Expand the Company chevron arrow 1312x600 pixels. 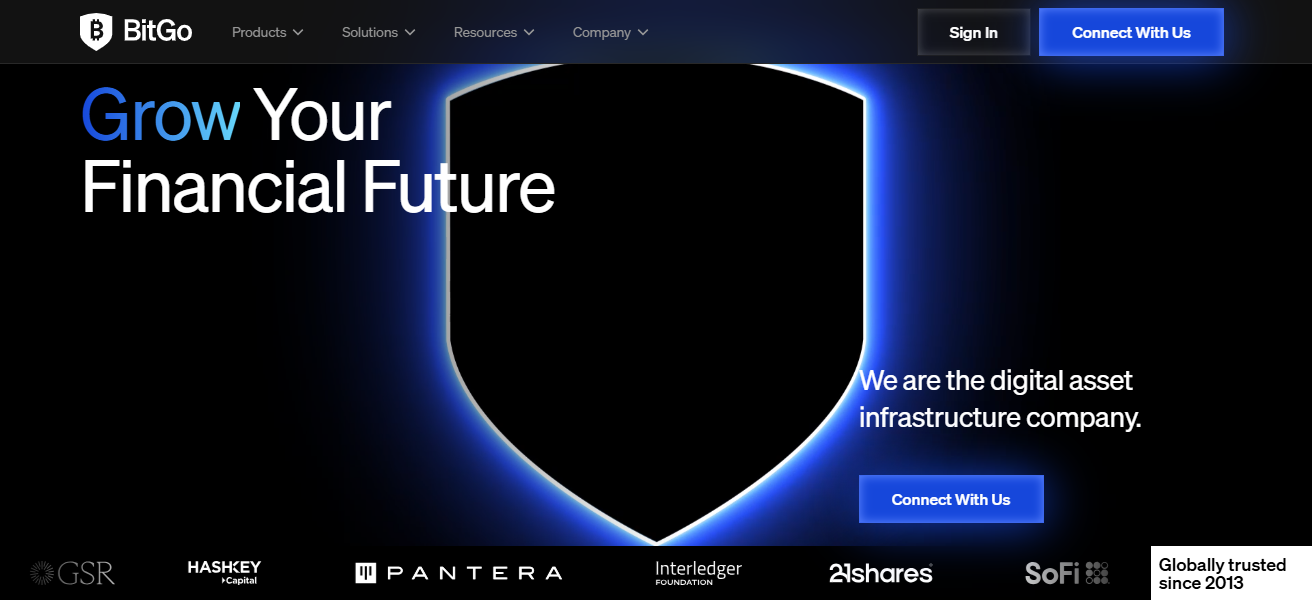(643, 33)
